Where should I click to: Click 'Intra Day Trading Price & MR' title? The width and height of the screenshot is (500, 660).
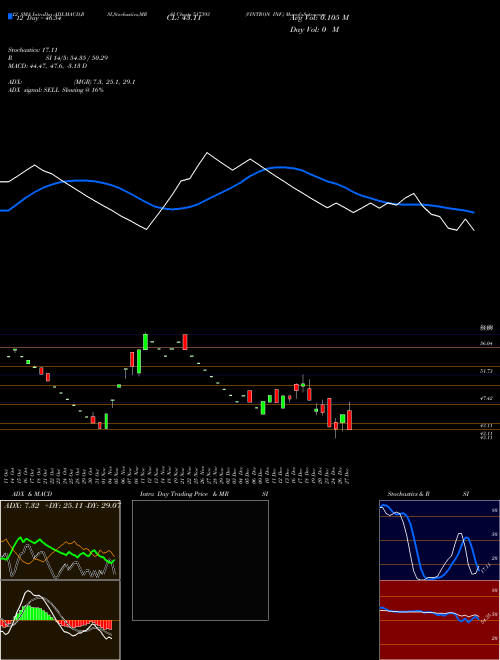(x=185, y=494)
